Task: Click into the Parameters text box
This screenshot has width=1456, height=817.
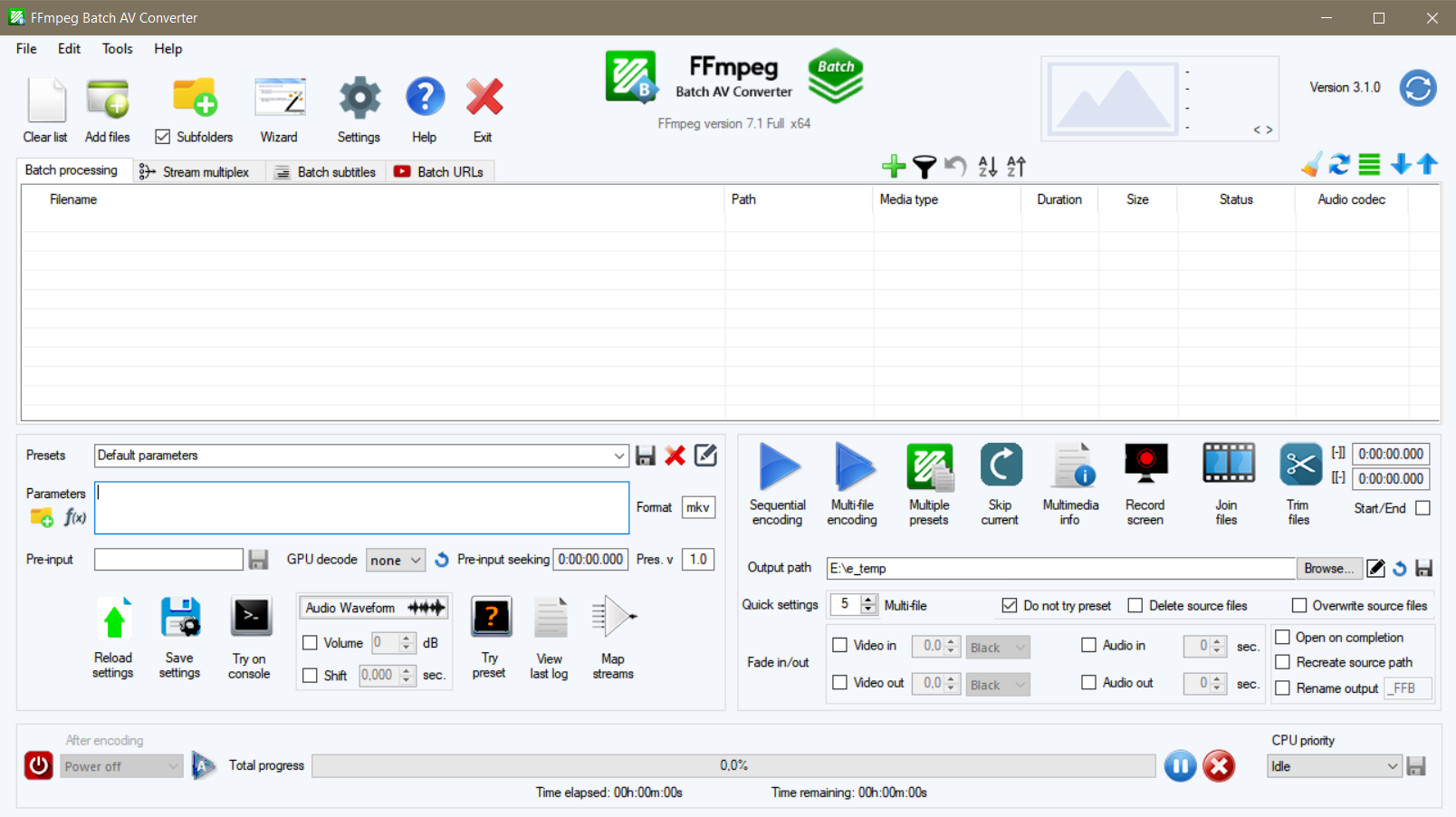Action: click(362, 508)
